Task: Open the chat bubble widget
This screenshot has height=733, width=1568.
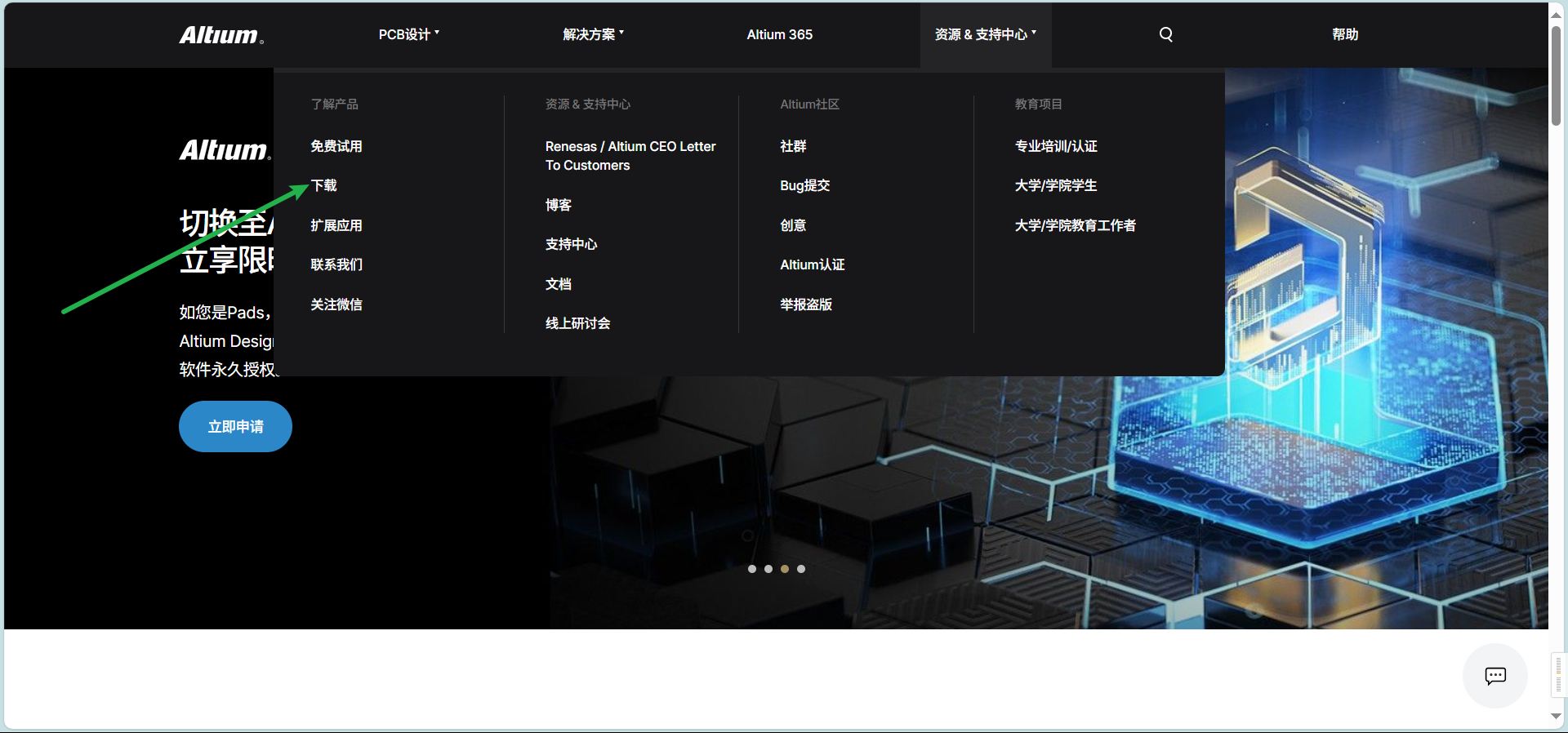Action: pyautogui.click(x=1495, y=676)
